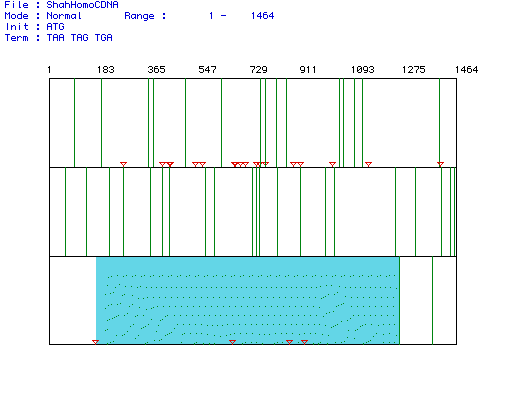Image resolution: width=513 pixels, height=420 pixels.
Task: Select the first internal red triangle within the cyan ORF
Action: pos(232,342)
